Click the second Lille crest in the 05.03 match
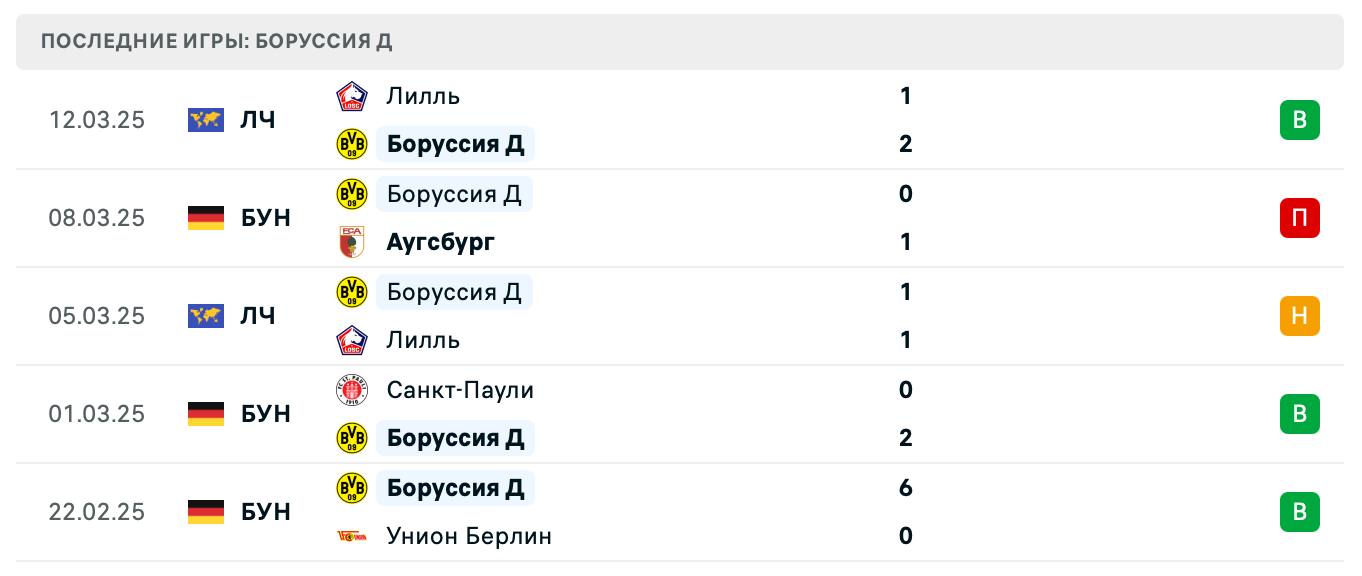 [352, 340]
